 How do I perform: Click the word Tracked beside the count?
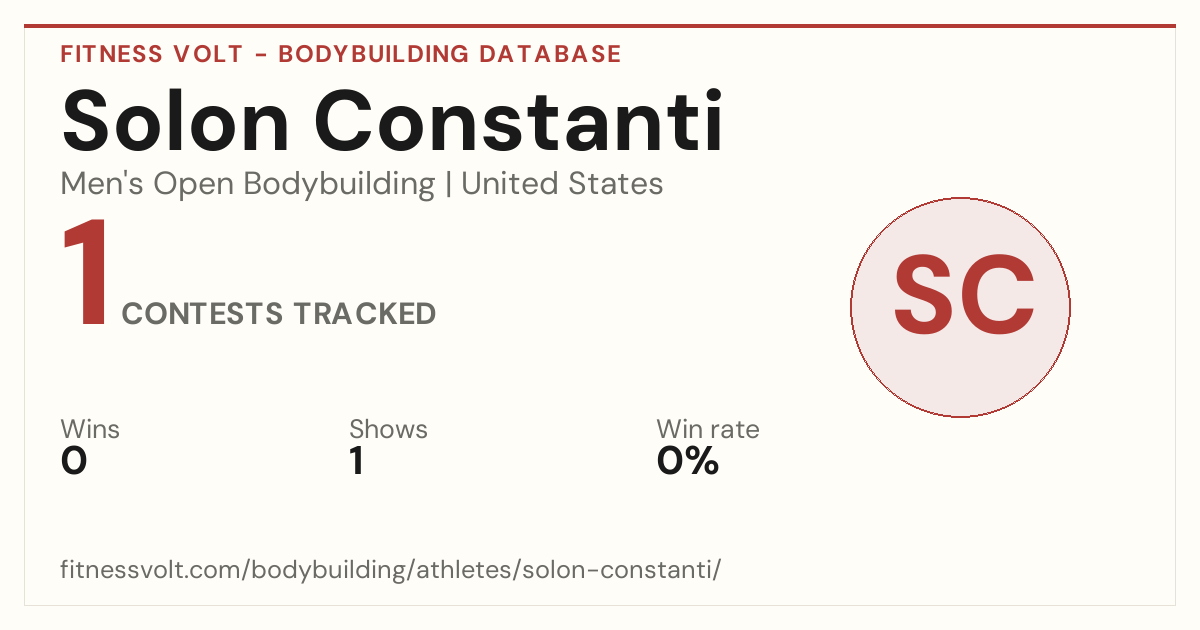(x=364, y=314)
